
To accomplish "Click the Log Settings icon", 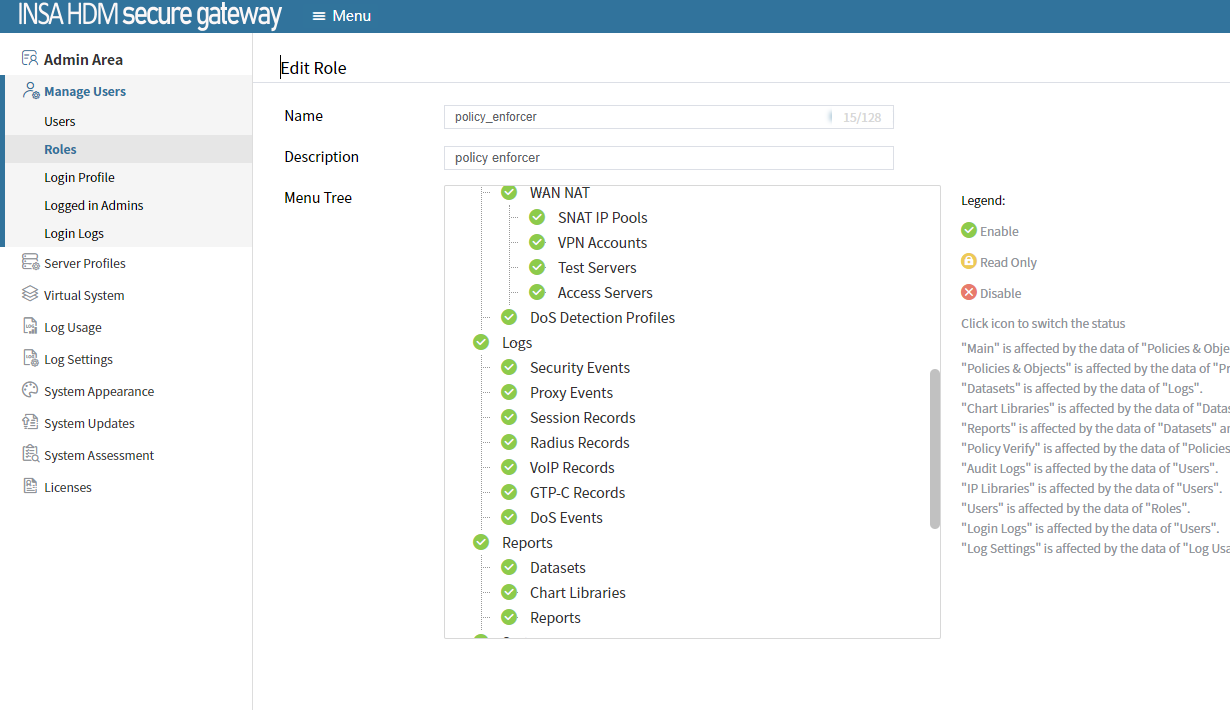I will 30,359.
